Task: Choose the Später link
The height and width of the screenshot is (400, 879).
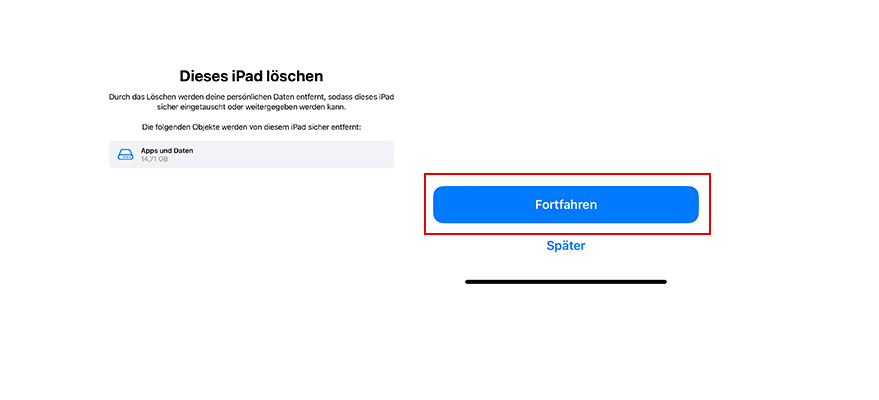Action: point(565,246)
